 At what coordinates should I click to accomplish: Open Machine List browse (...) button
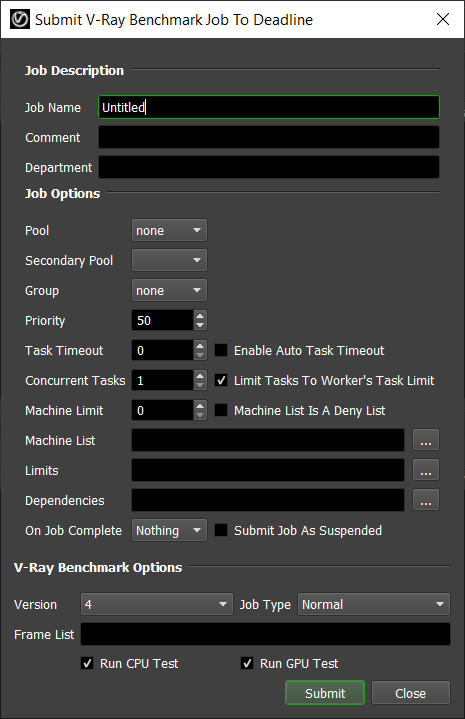(426, 440)
